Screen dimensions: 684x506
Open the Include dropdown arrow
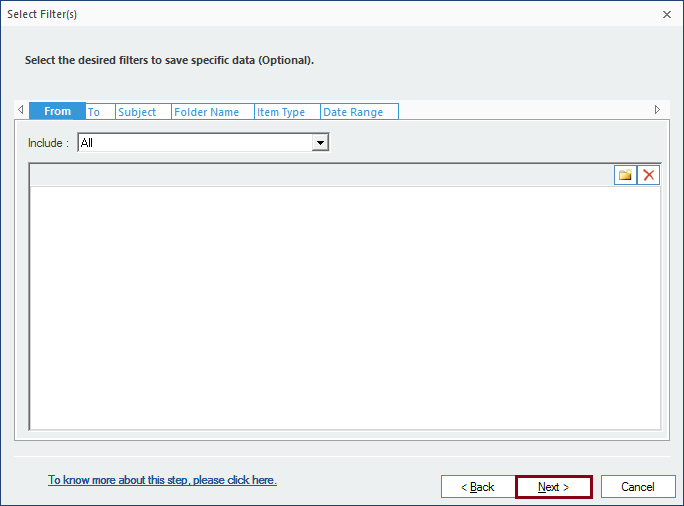[x=320, y=143]
